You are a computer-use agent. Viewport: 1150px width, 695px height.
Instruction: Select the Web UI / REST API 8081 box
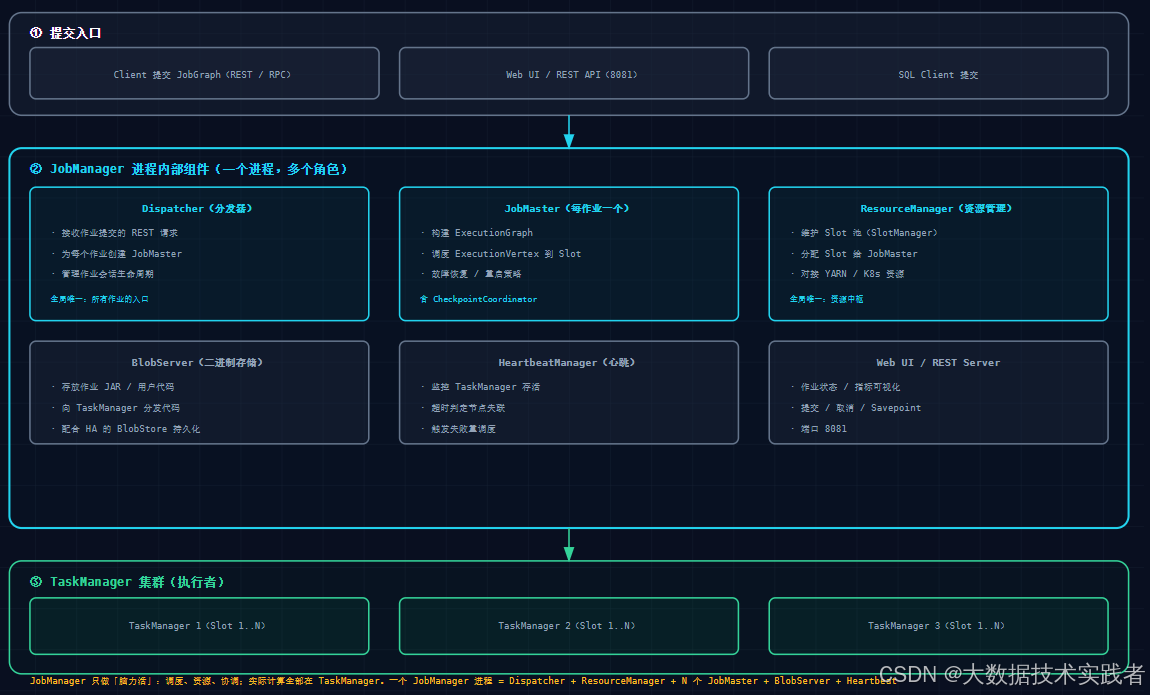point(574,73)
